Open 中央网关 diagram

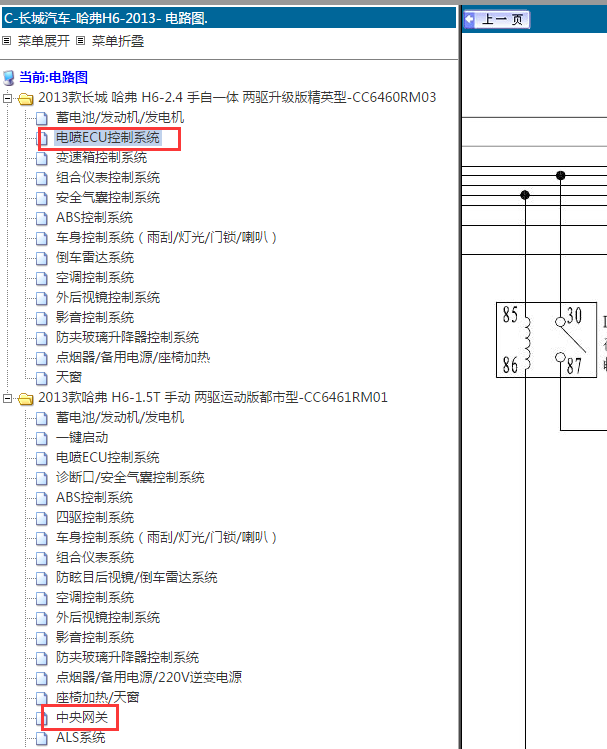(82, 717)
